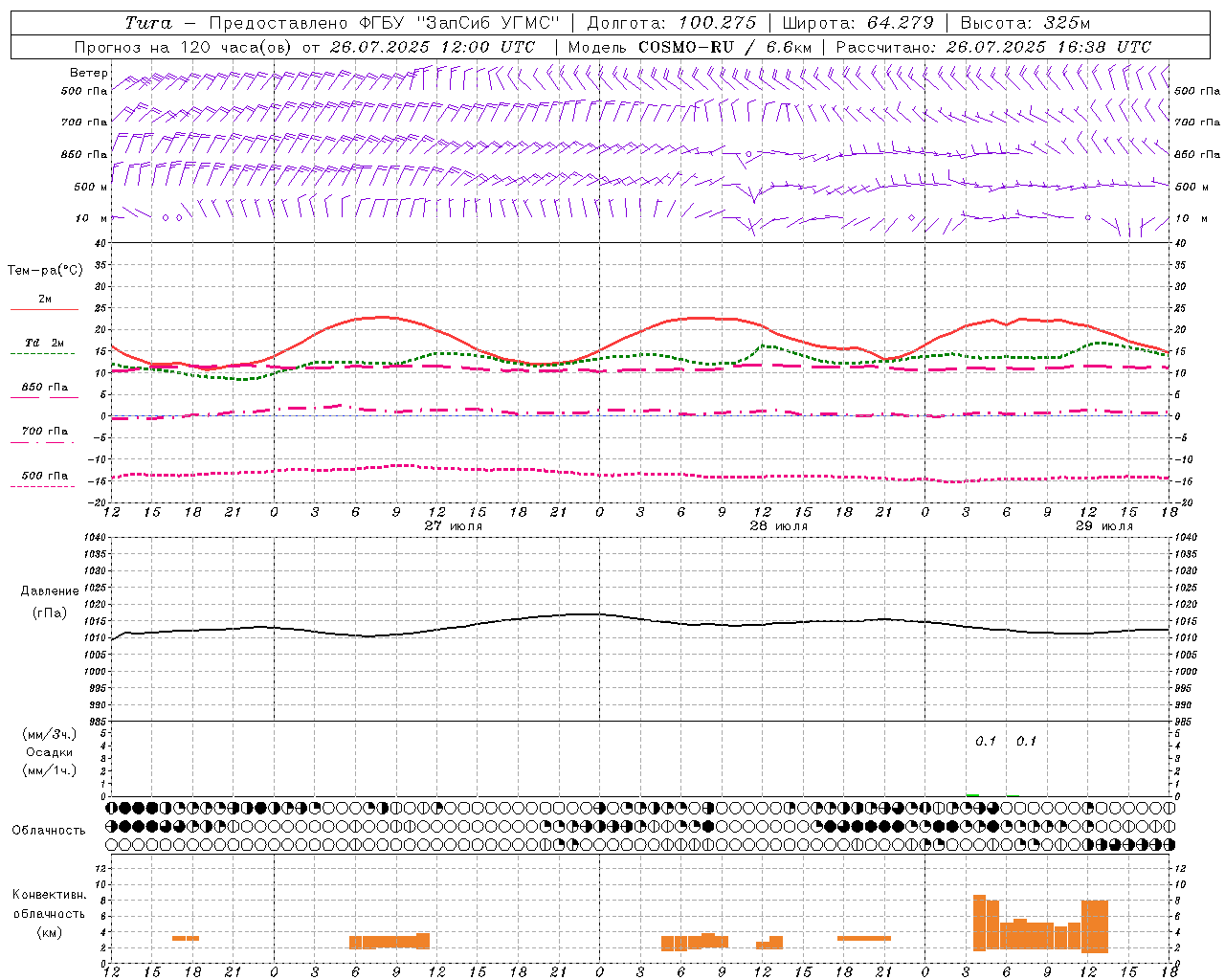
Task: Click the small green precipitation bar on 29 июля
Action: point(972,794)
